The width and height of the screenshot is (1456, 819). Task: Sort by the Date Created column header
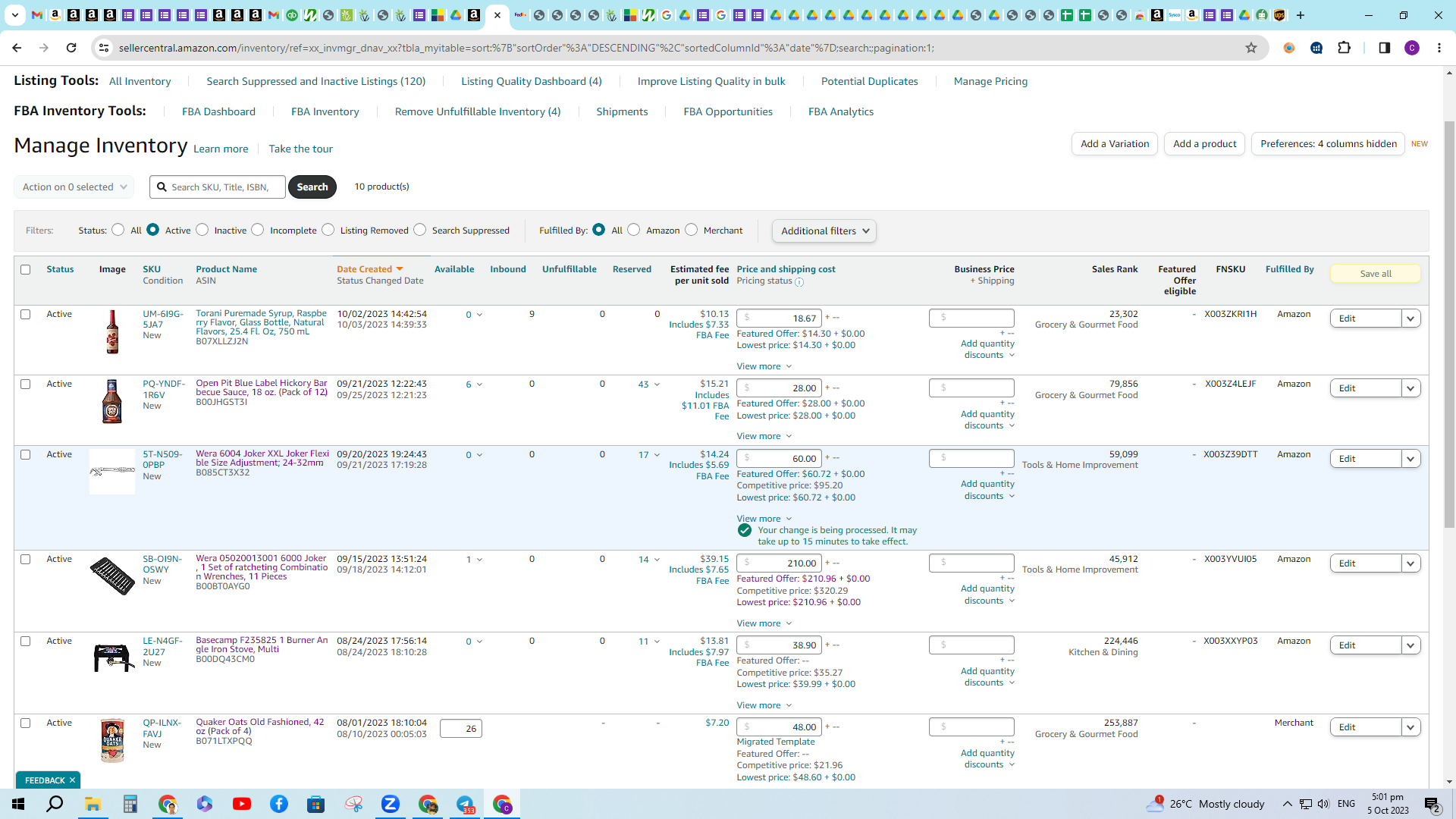pos(369,269)
